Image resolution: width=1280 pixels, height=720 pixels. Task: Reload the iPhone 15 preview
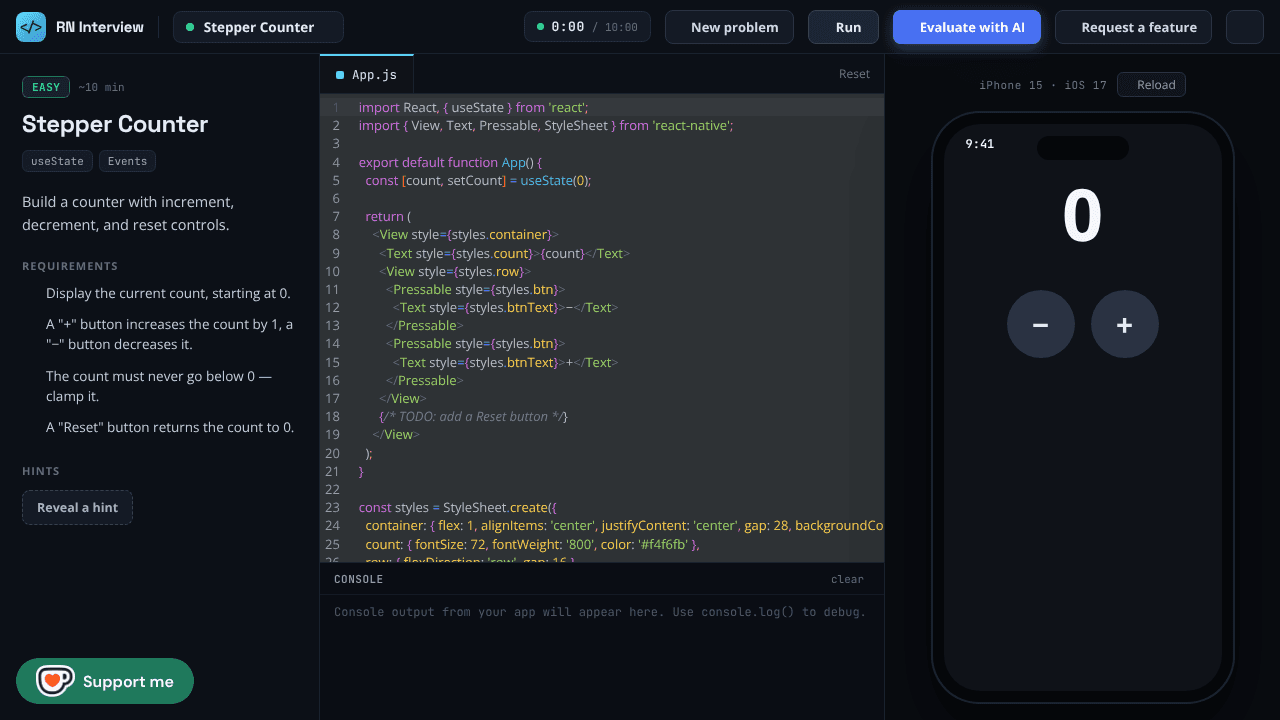1151,85
